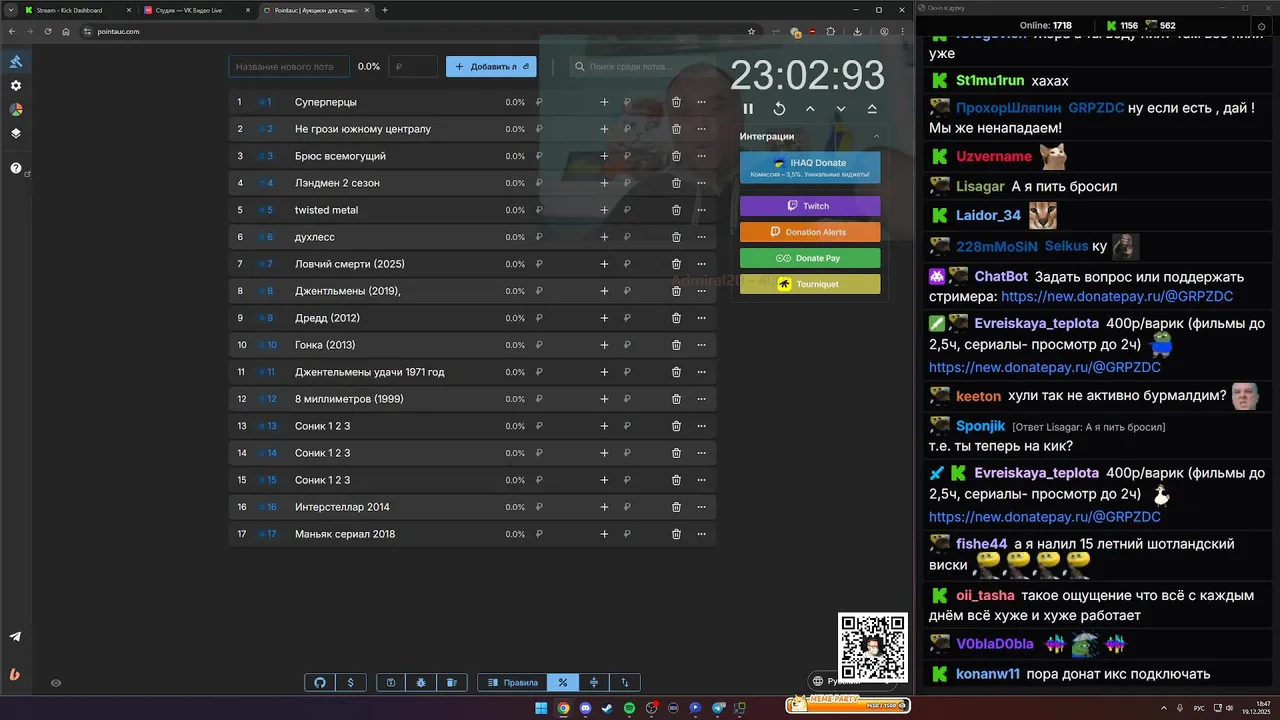Connect the Twitch integration
Viewport: 1280px width, 720px height.
click(810, 206)
